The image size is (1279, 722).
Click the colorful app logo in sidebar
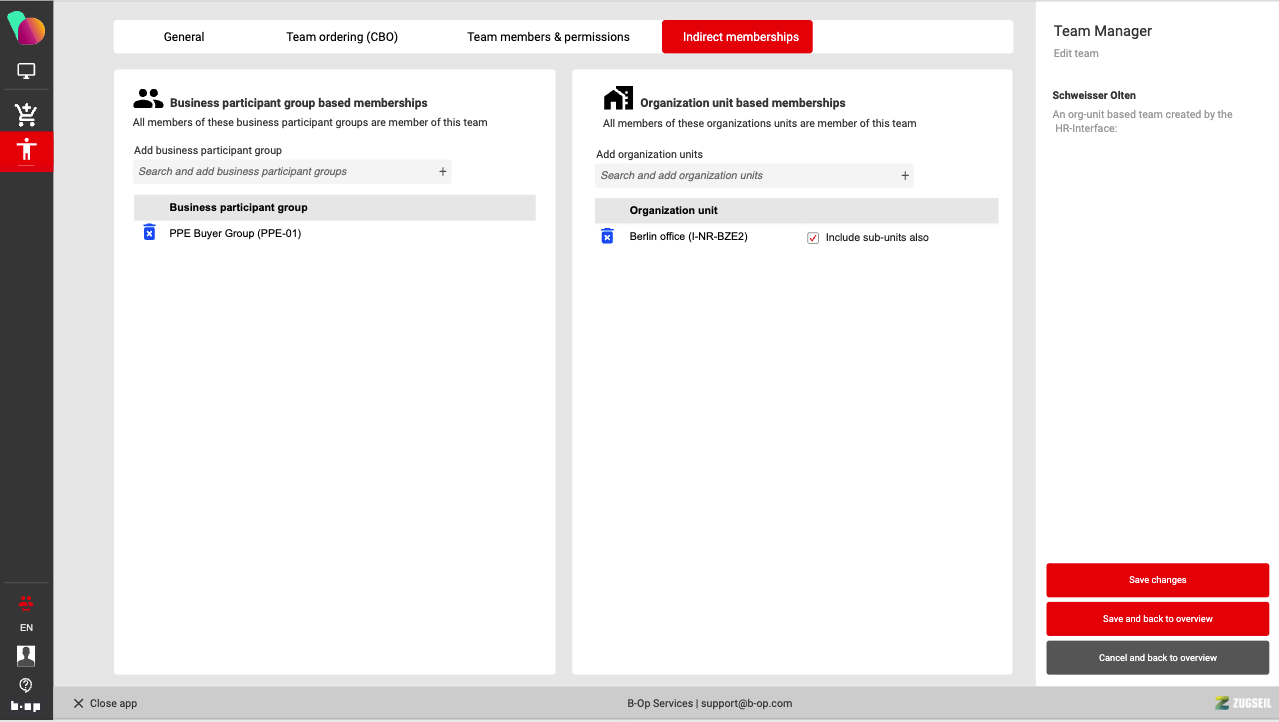(26, 28)
